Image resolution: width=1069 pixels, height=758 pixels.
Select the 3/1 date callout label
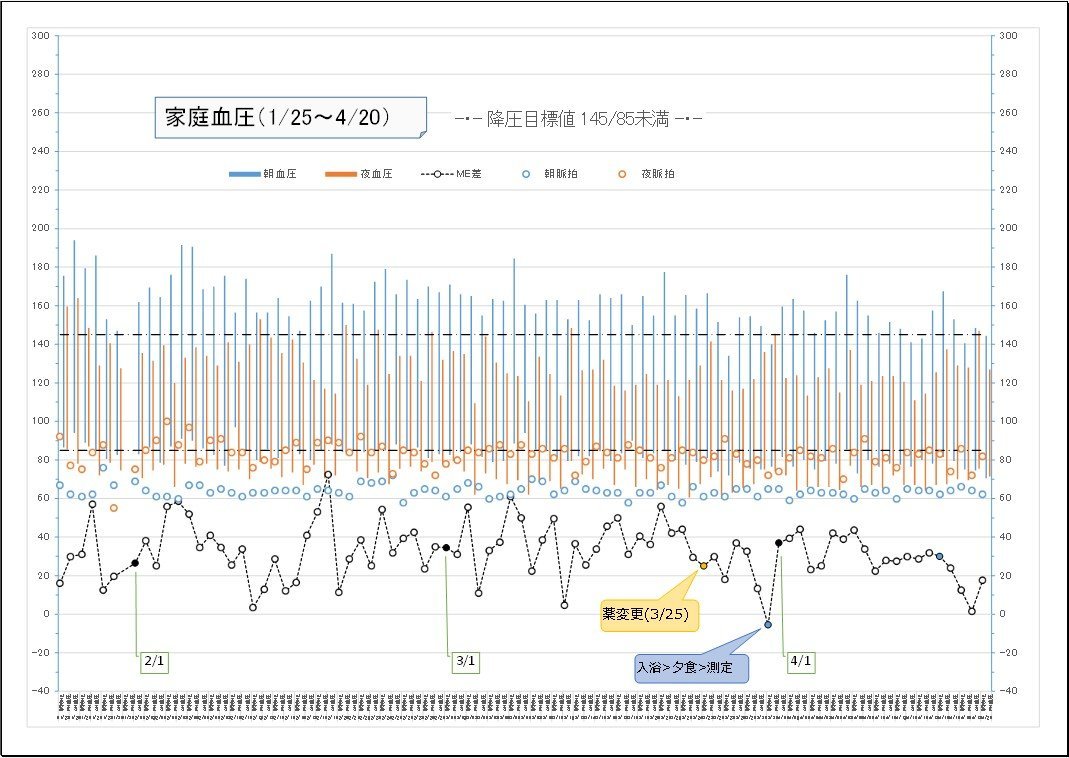(x=466, y=661)
